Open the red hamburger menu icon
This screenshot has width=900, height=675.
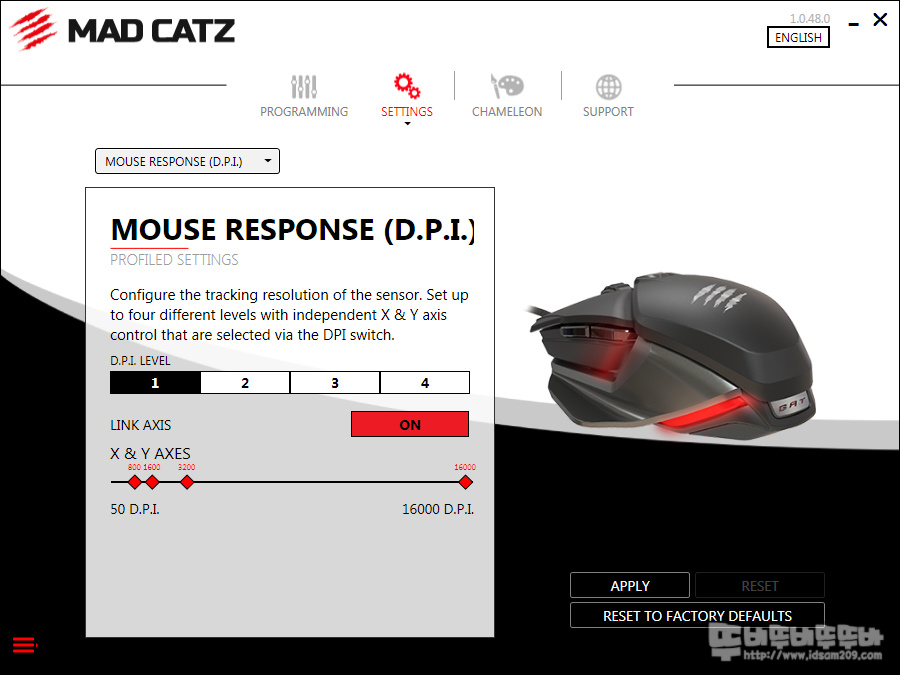[x=25, y=645]
